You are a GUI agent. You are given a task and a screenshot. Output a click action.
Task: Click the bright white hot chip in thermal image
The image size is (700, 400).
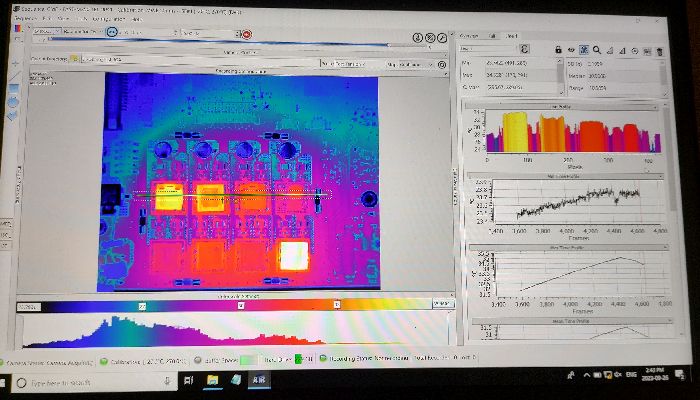pos(294,255)
